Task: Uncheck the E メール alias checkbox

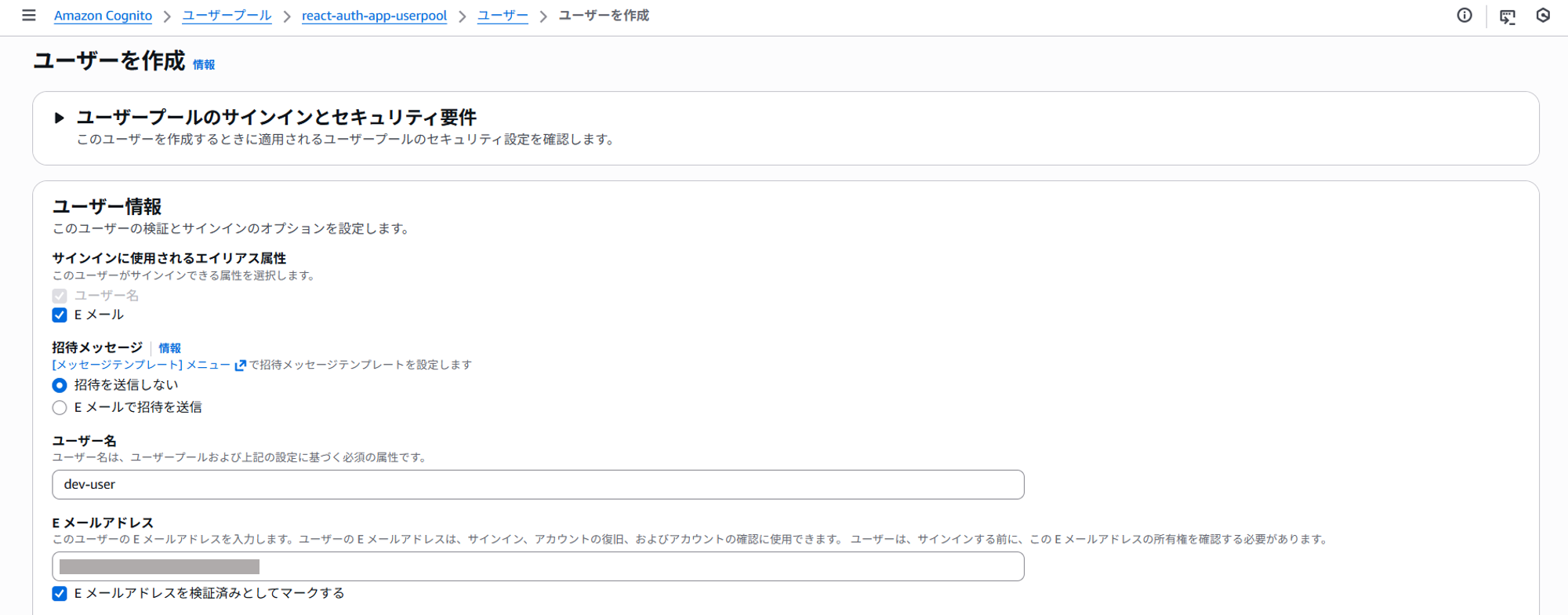Action: coord(60,315)
